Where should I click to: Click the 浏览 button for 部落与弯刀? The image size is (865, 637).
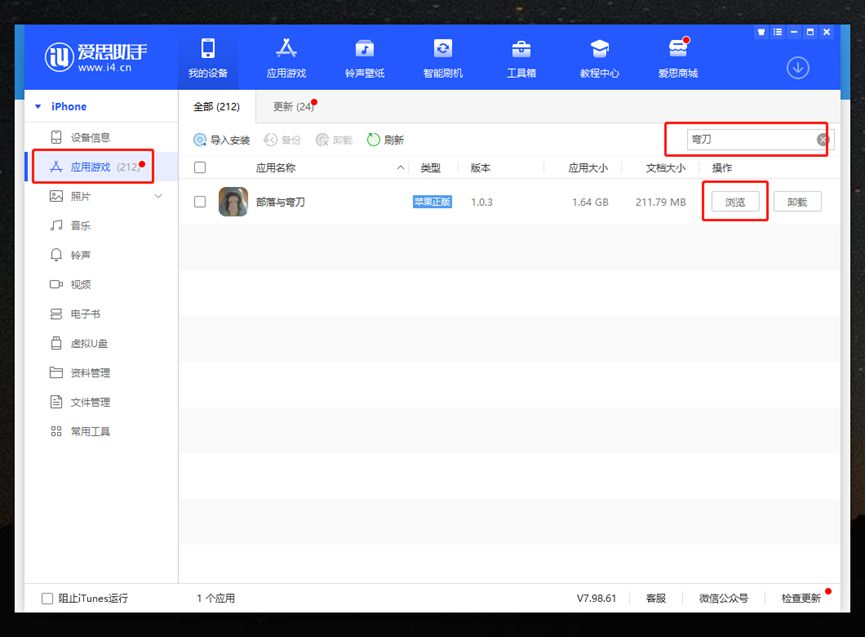(735, 202)
